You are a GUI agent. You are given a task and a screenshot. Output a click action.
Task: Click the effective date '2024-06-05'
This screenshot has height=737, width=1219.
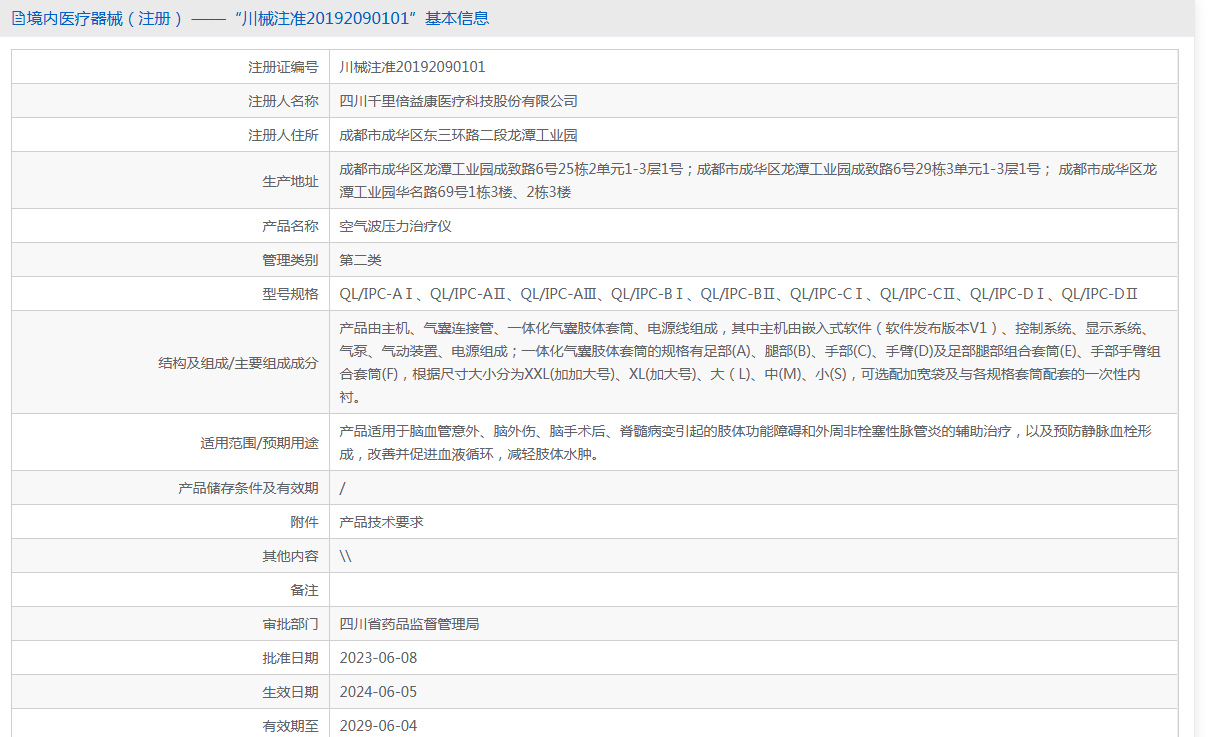378,692
